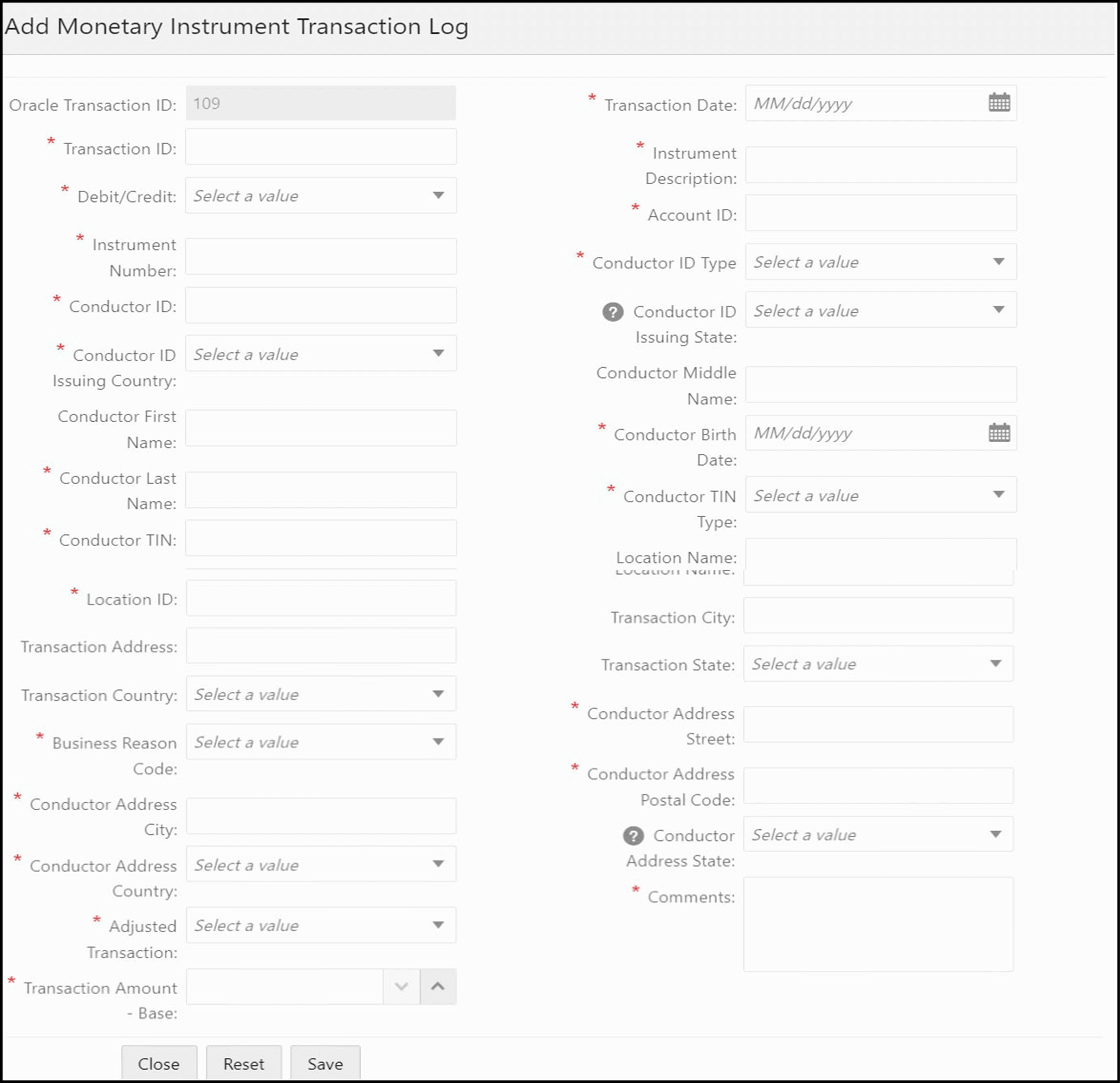Click inside the Conductor TIN field
This screenshot has height=1083, width=1120.
[320, 538]
